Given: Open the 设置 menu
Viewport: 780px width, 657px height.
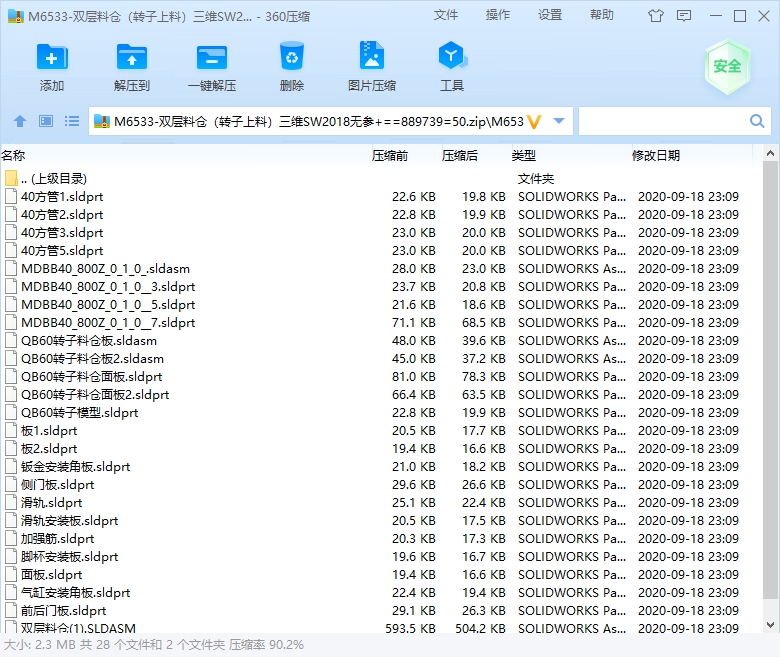Looking at the screenshot, I should [x=550, y=15].
